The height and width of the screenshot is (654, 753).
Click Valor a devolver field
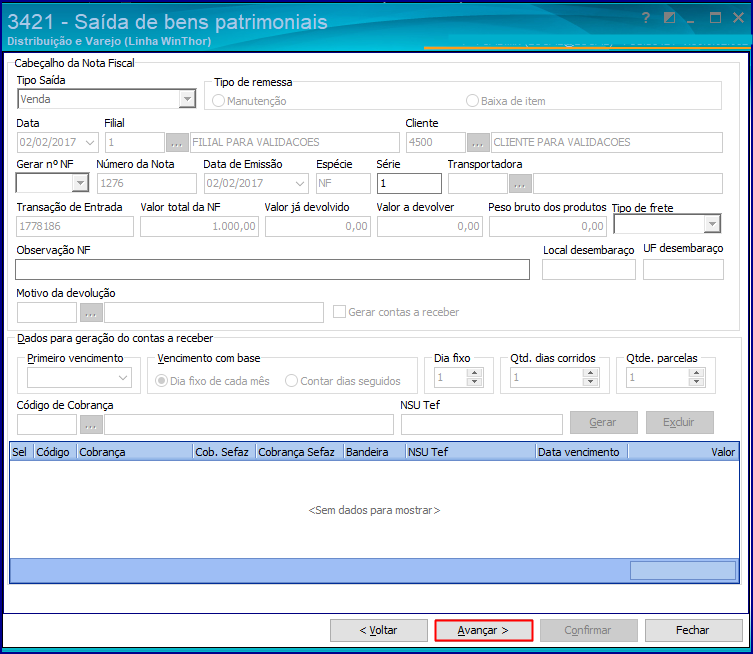(x=430, y=227)
